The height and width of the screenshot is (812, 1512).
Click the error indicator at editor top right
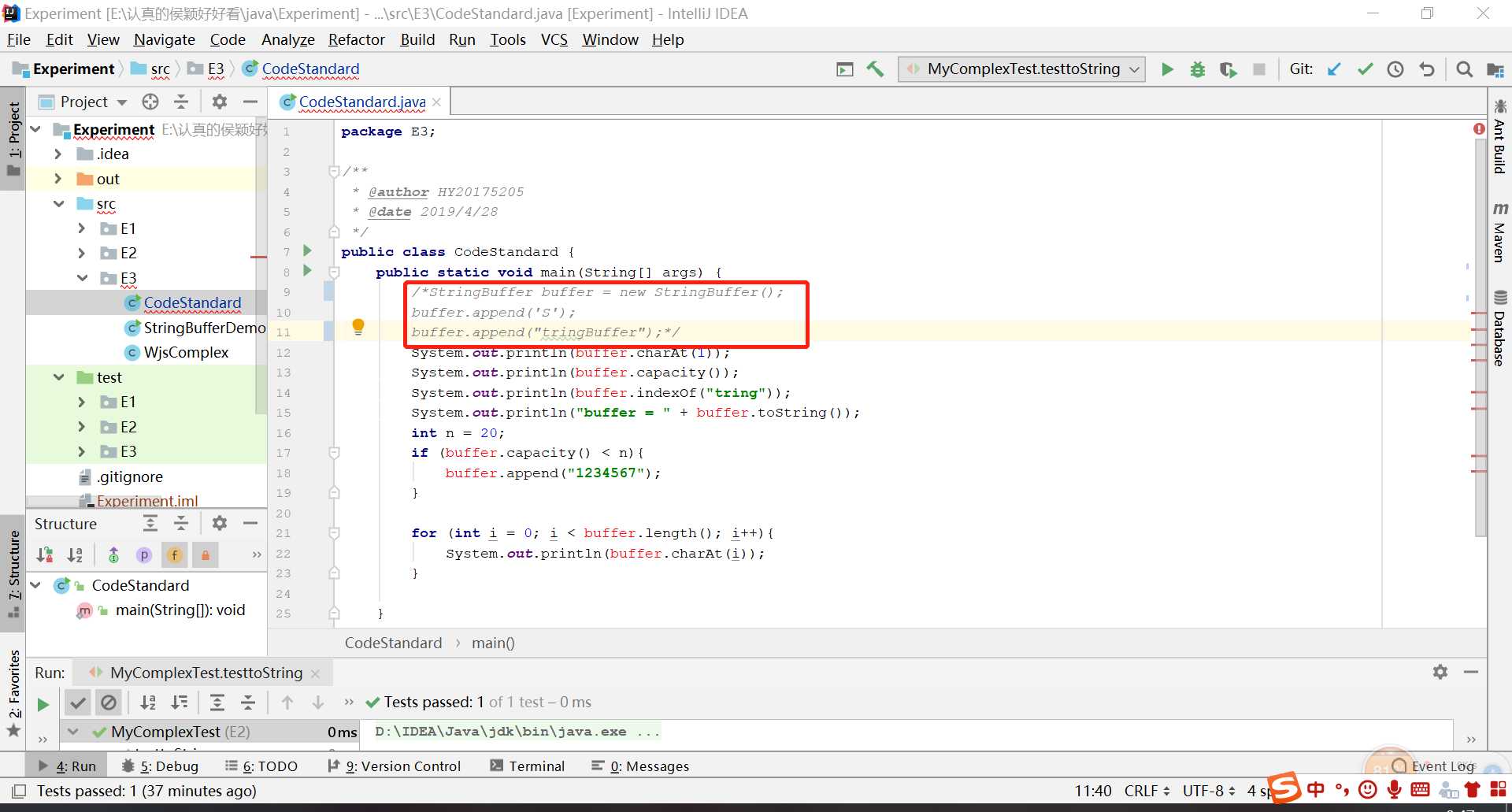(x=1479, y=128)
